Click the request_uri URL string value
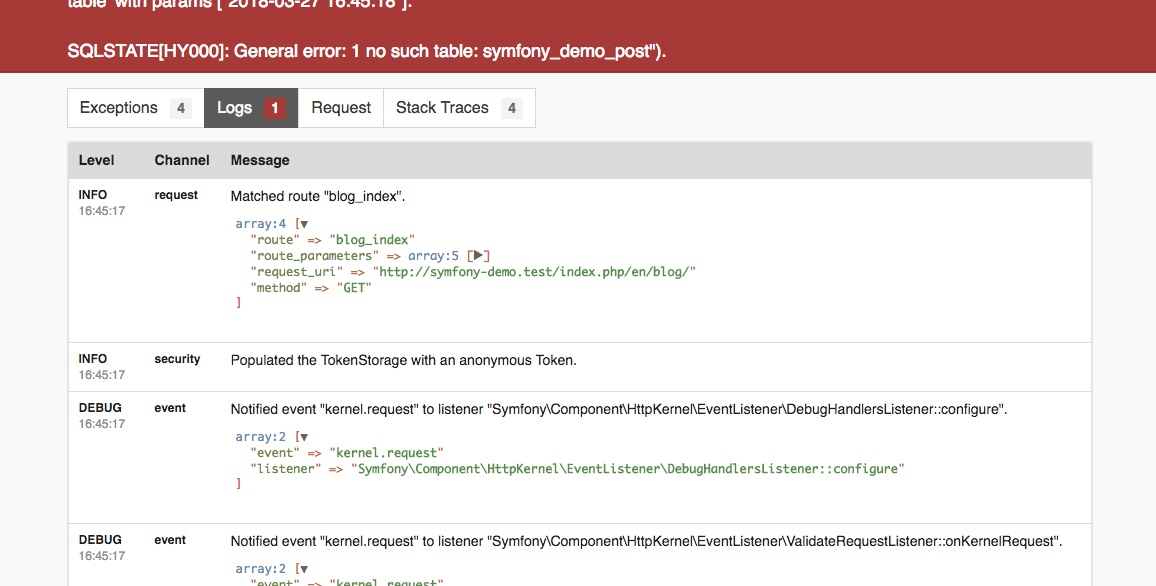 pyautogui.click(x=534, y=272)
